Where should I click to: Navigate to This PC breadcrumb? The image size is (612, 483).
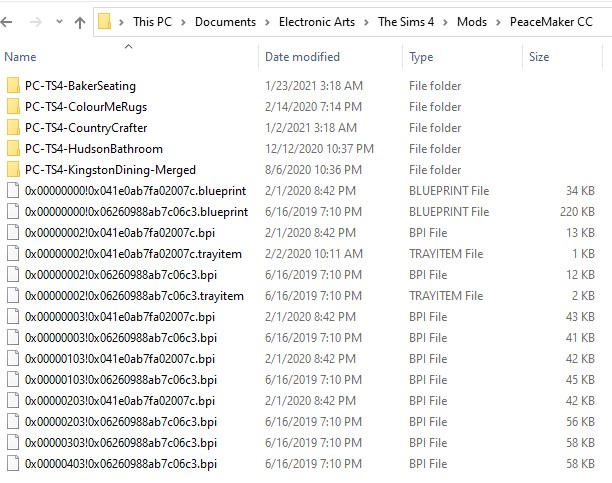152,21
